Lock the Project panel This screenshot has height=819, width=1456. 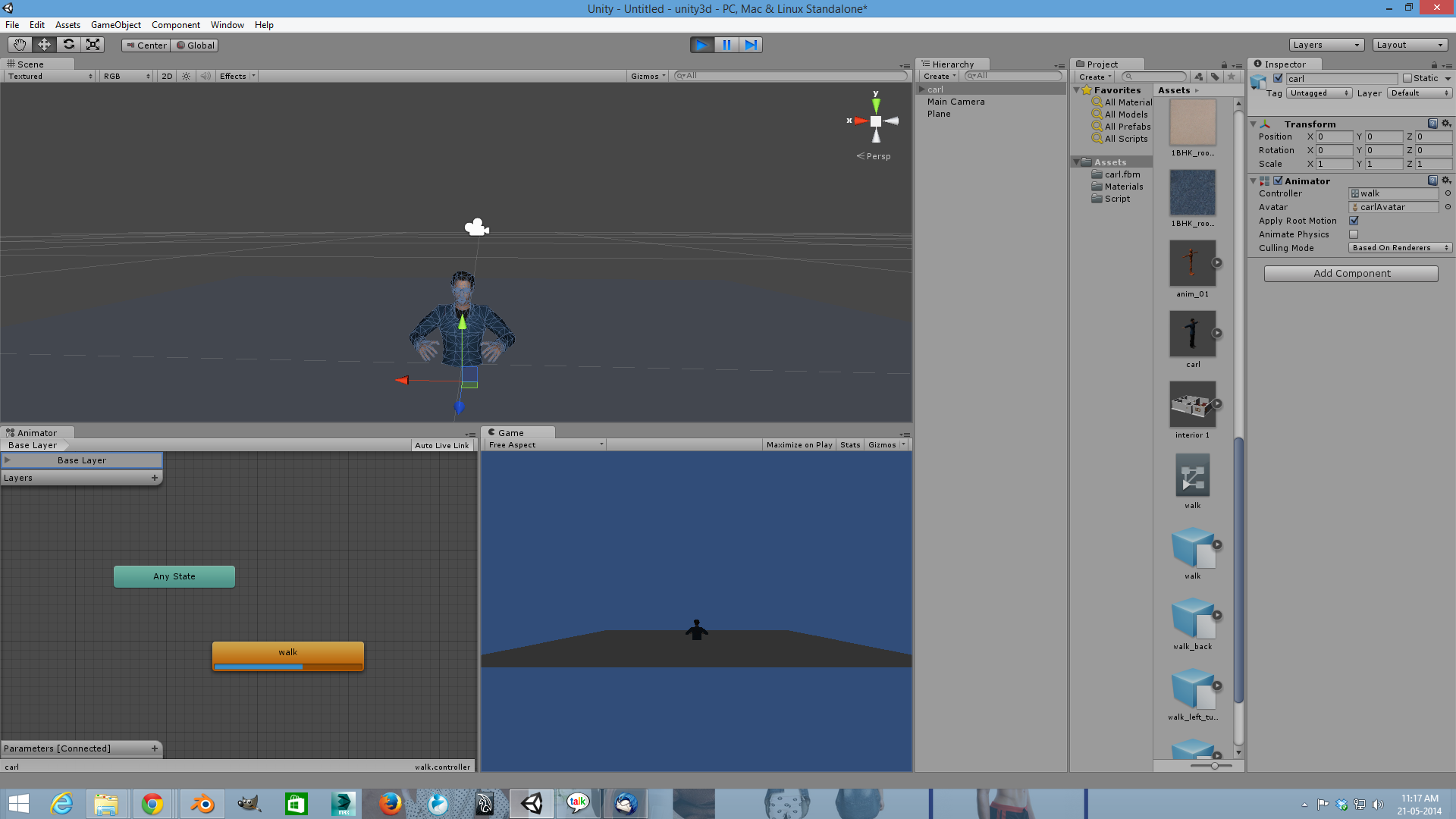coord(1224,64)
